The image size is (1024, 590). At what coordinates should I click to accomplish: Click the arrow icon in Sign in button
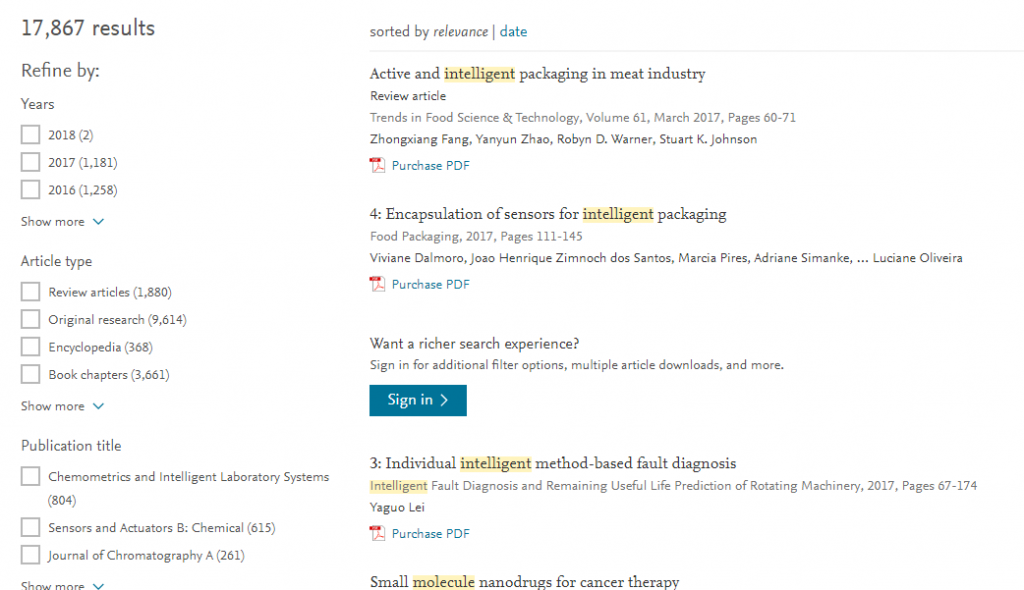(444, 400)
